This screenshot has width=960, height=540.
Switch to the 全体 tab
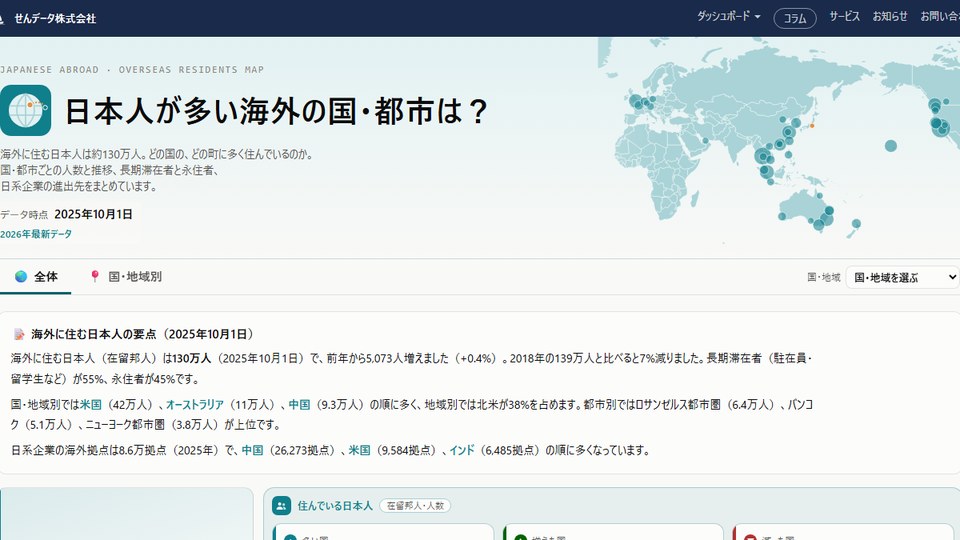[x=36, y=277]
